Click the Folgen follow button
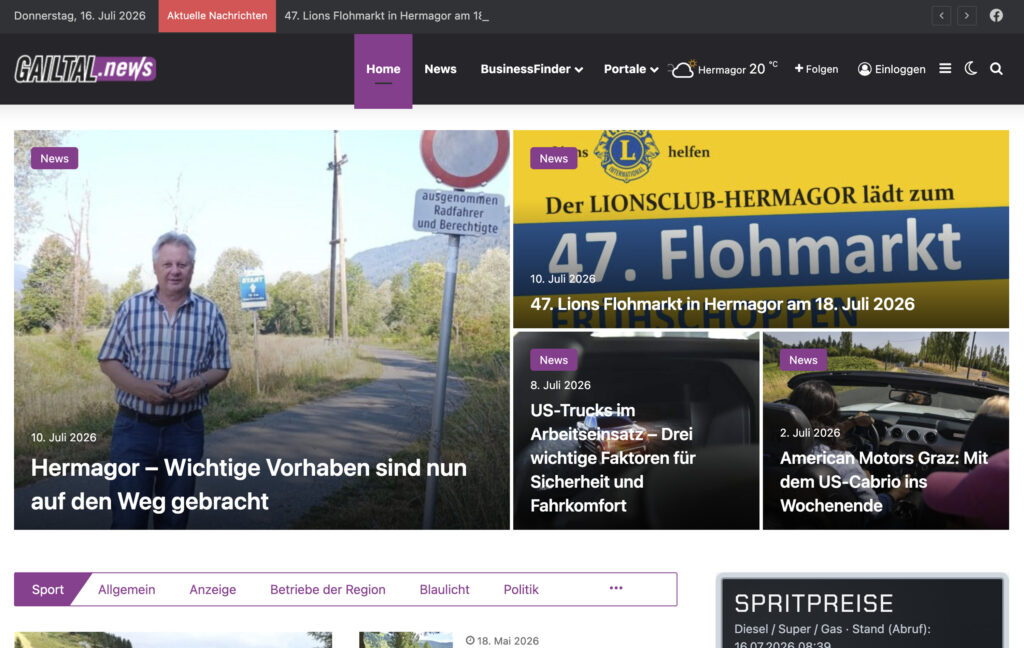Viewport: 1024px width, 648px height. click(x=816, y=69)
